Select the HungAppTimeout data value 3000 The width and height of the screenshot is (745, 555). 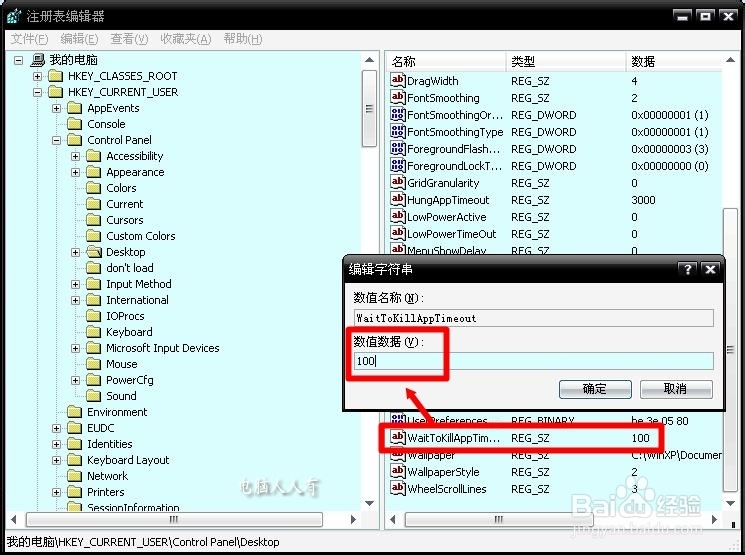coord(643,200)
